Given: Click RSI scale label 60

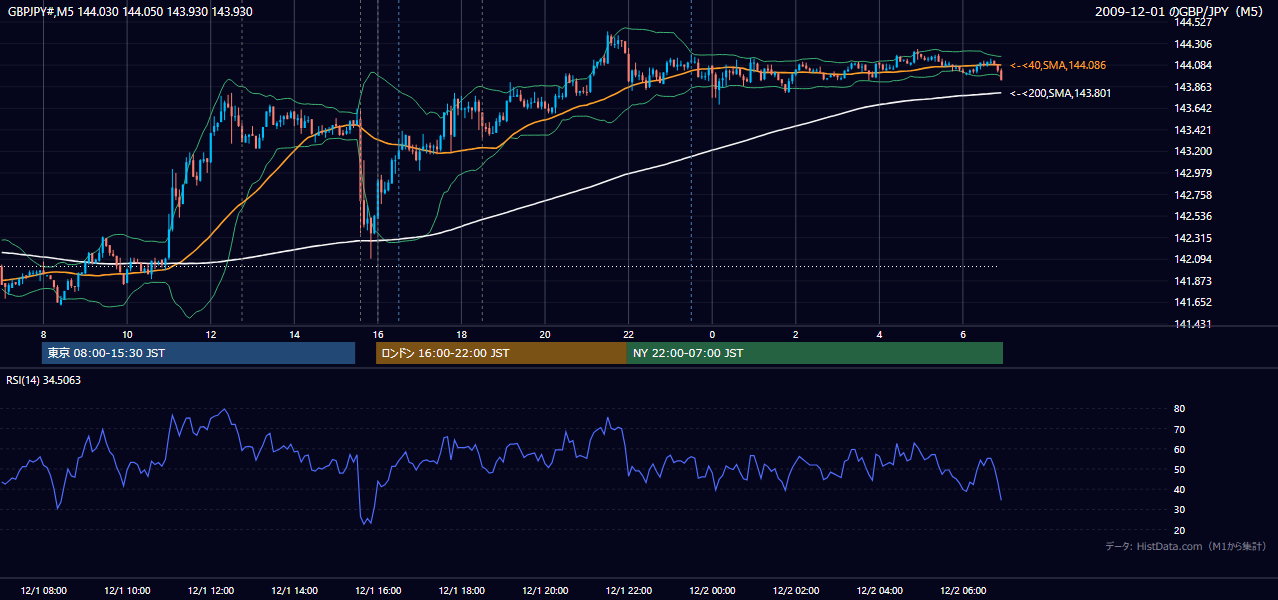Looking at the screenshot, I should tap(1180, 449).
